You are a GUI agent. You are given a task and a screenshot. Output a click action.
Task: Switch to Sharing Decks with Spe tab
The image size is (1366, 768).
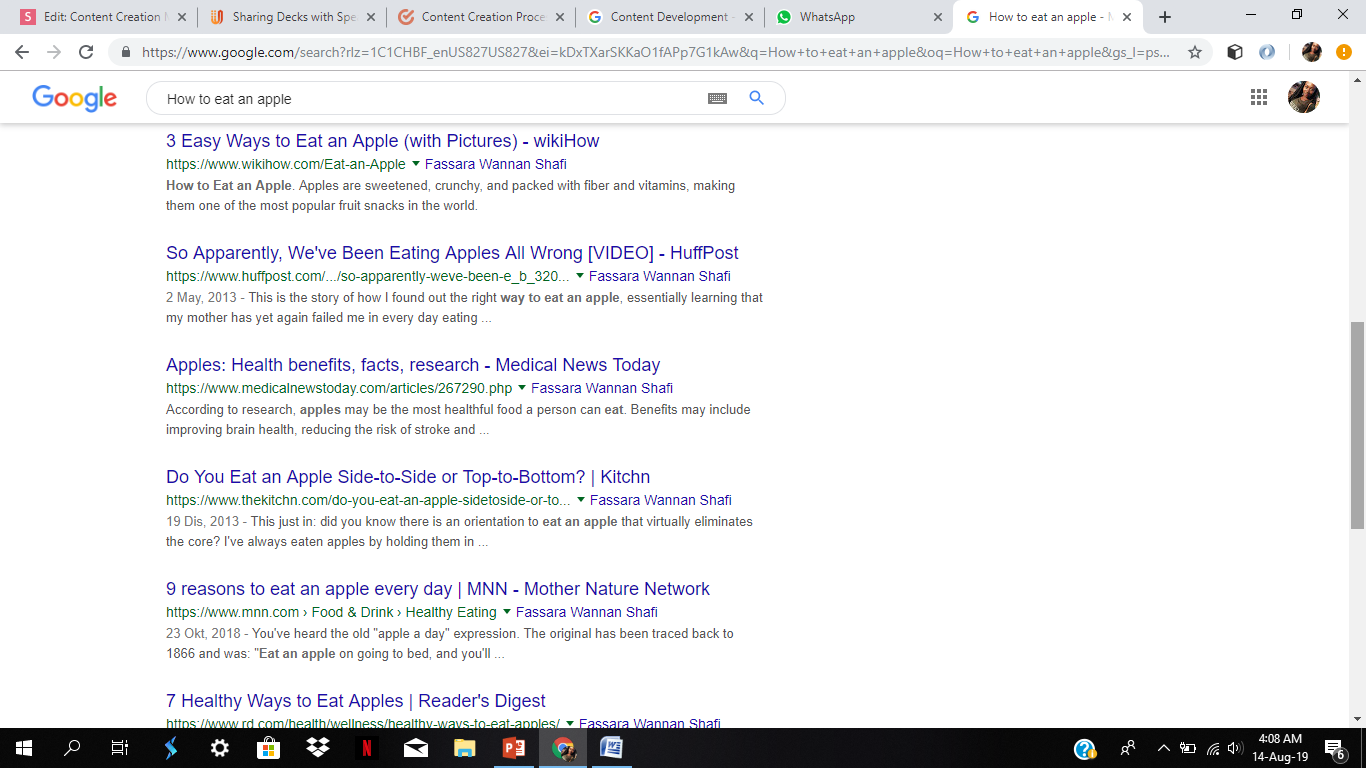[x=291, y=17]
